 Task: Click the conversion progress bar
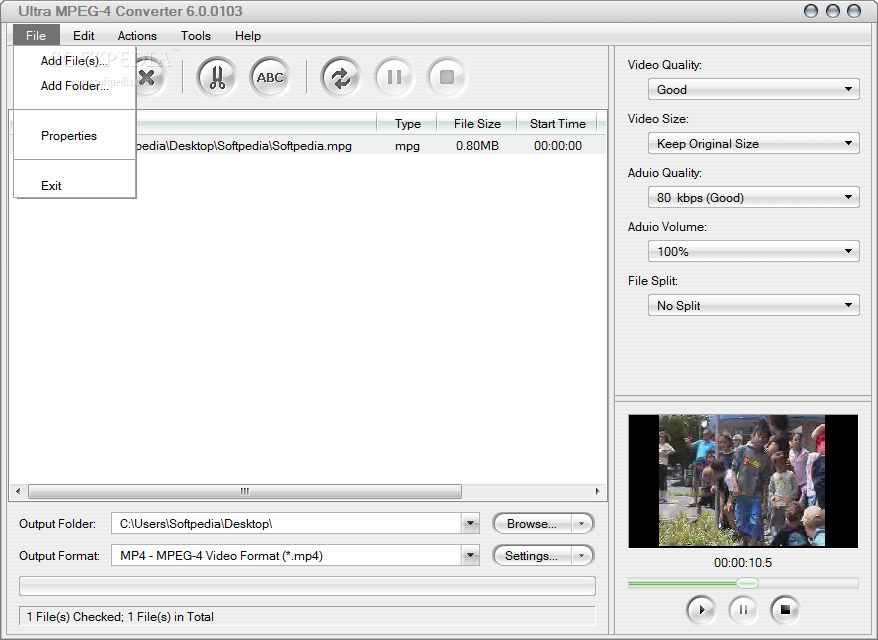point(307,586)
